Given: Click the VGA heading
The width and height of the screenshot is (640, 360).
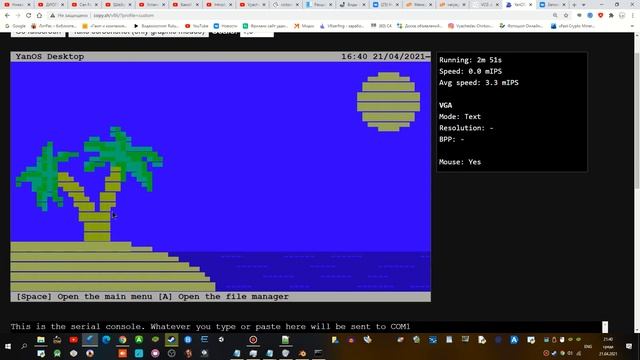Looking at the screenshot, I should (445, 105).
